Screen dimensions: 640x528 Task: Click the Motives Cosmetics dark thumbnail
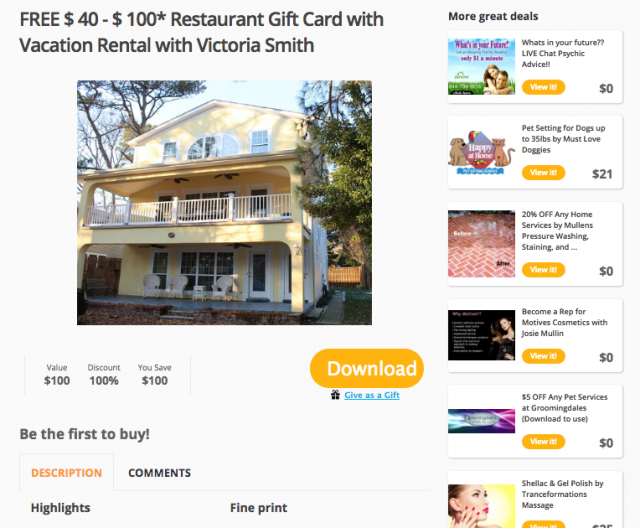point(482,335)
